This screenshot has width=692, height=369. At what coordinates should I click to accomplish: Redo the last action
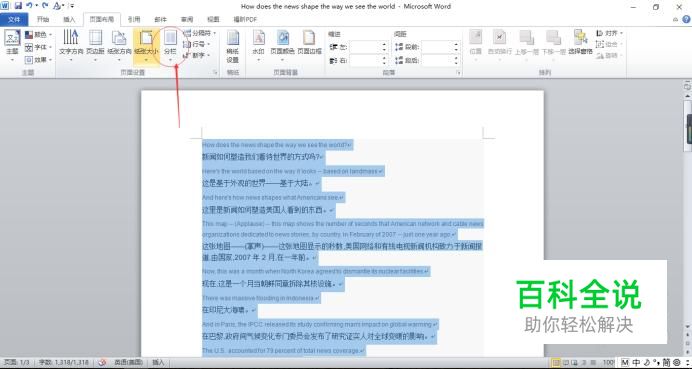pos(45,6)
